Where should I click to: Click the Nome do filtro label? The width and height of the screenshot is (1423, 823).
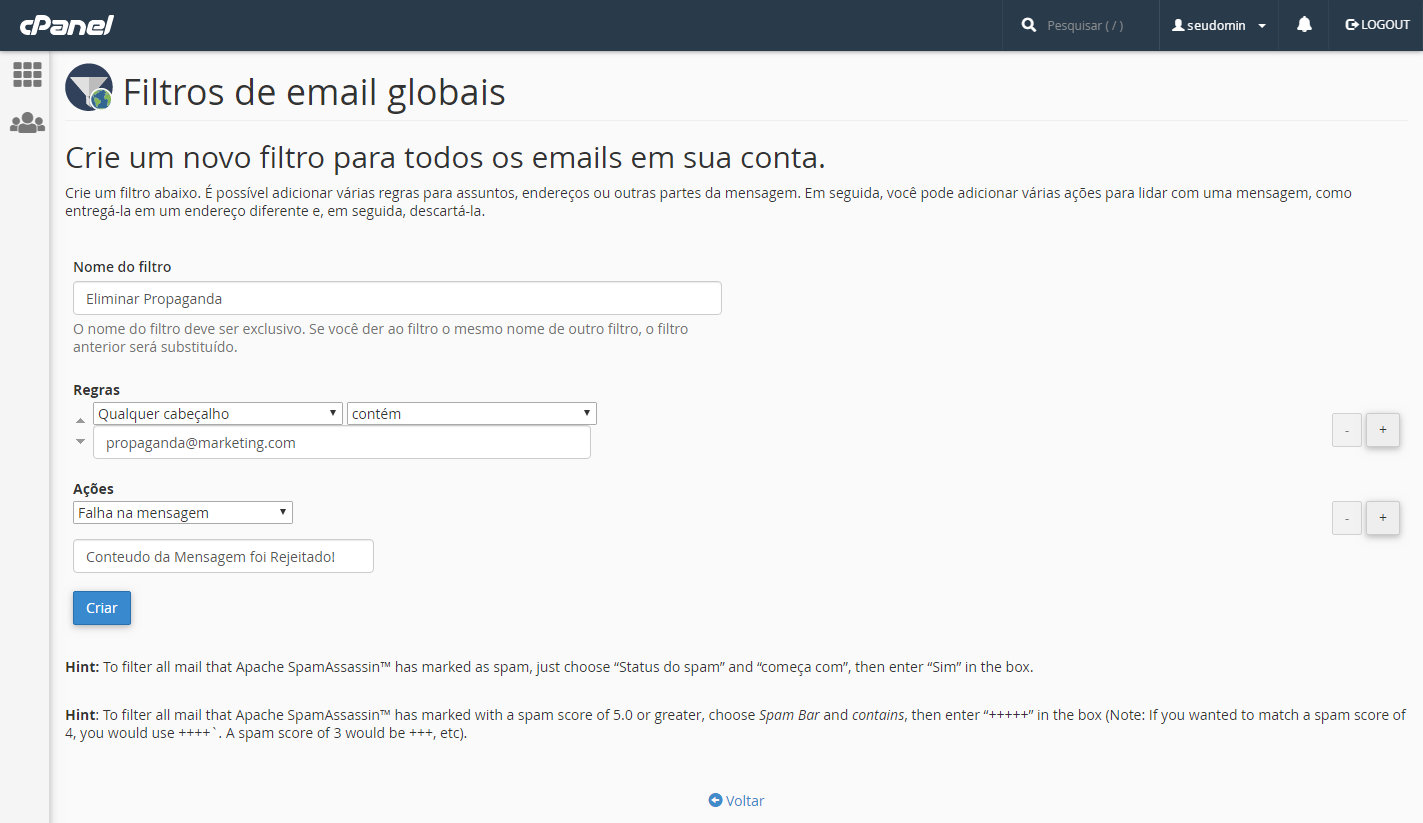pyautogui.click(x=122, y=267)
